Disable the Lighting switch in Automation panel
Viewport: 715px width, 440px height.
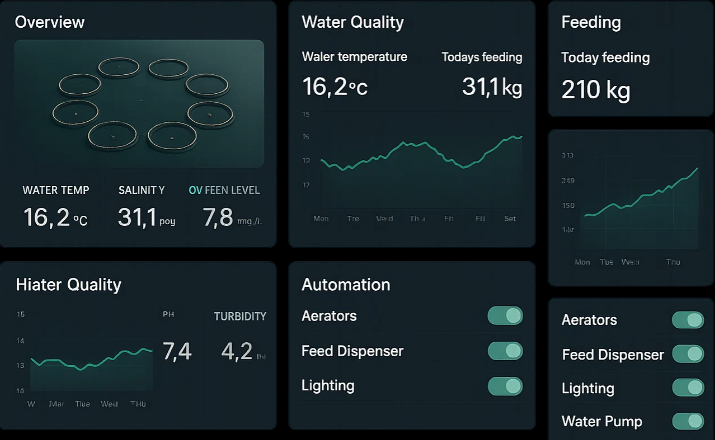[x=505, y=386]
